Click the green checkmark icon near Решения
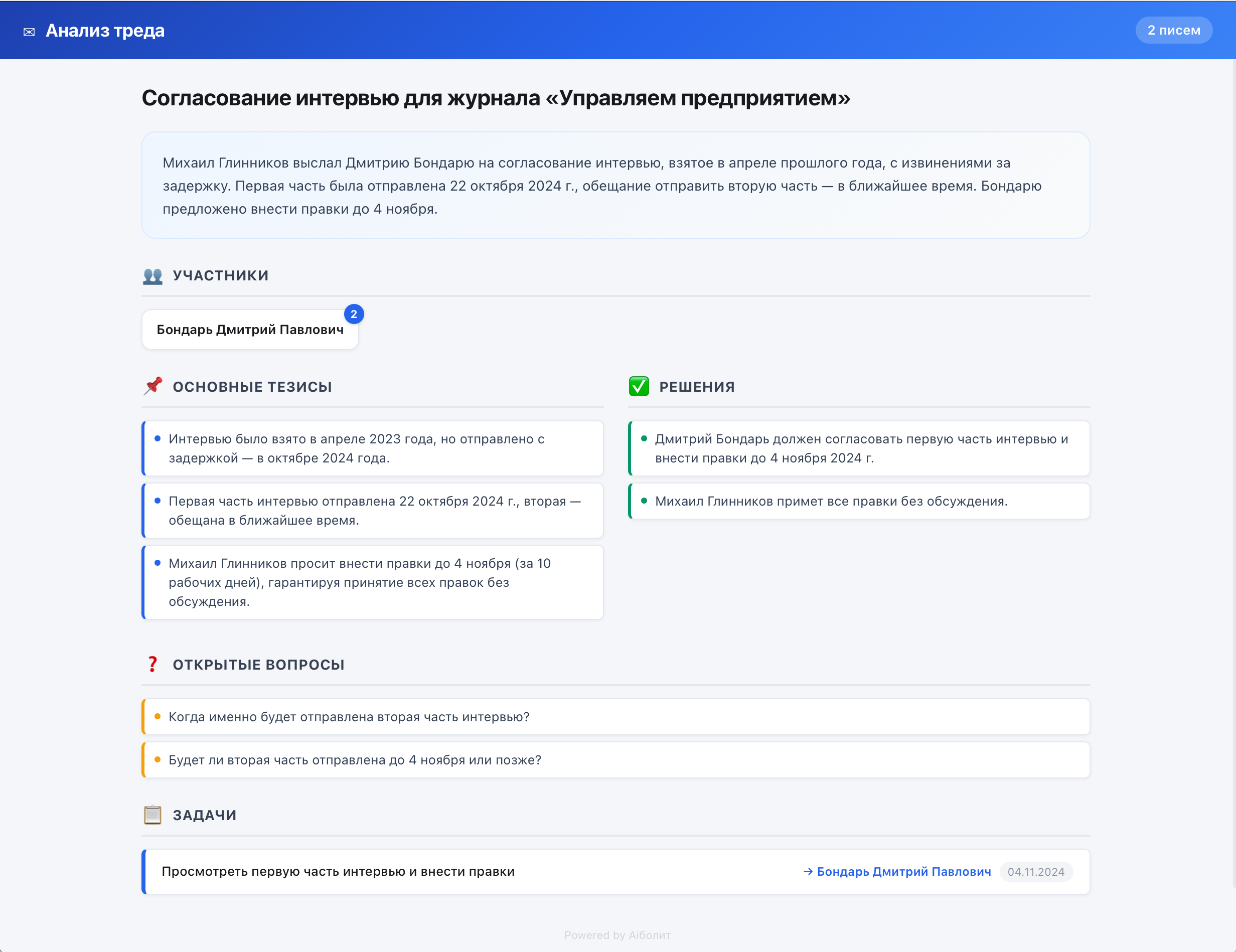Screen dimensions: 1236x952 click(x=640, y=387)
